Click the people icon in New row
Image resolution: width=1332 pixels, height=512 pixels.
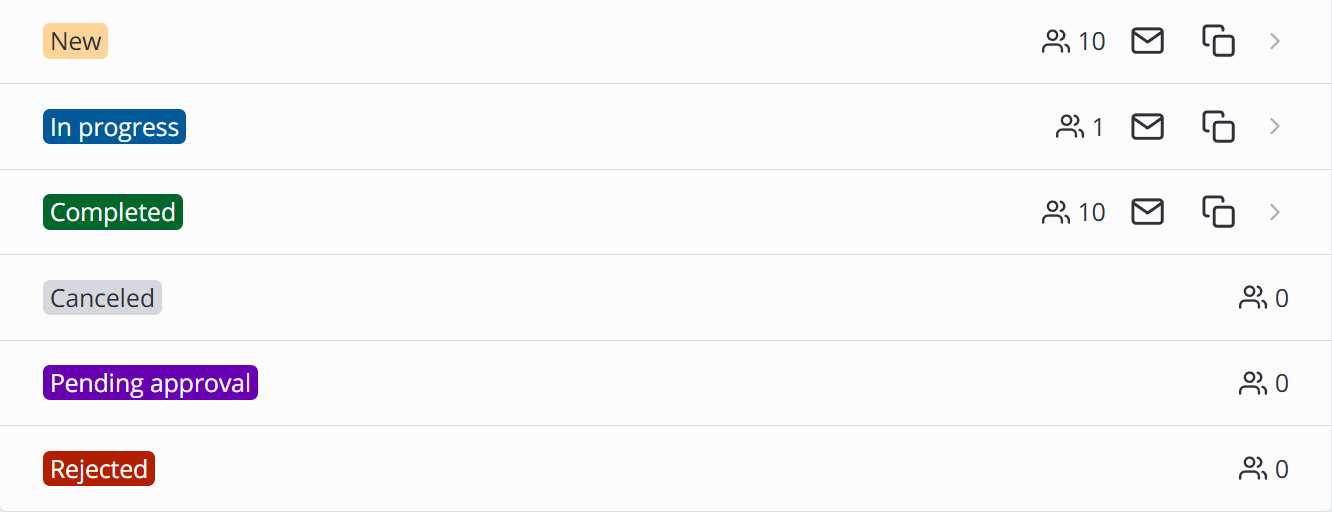pyautogui.click(x=1056, y=41)
